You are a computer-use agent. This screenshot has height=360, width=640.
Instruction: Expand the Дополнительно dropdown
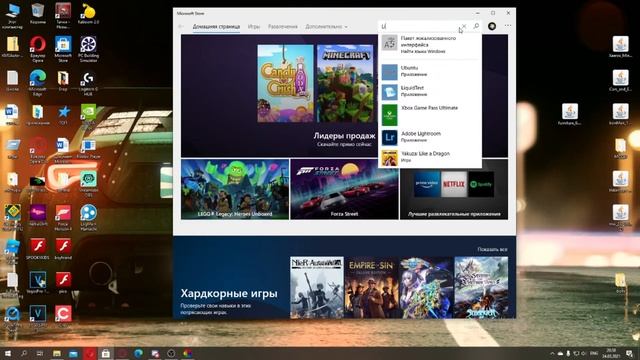[x=326, y=27]
